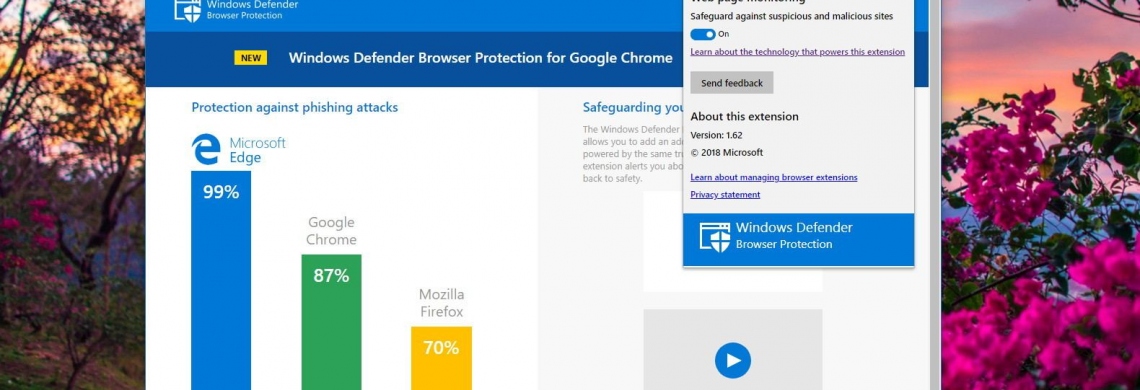Open the Privacy statement link

pyautogui.click(x=725, y=195)
